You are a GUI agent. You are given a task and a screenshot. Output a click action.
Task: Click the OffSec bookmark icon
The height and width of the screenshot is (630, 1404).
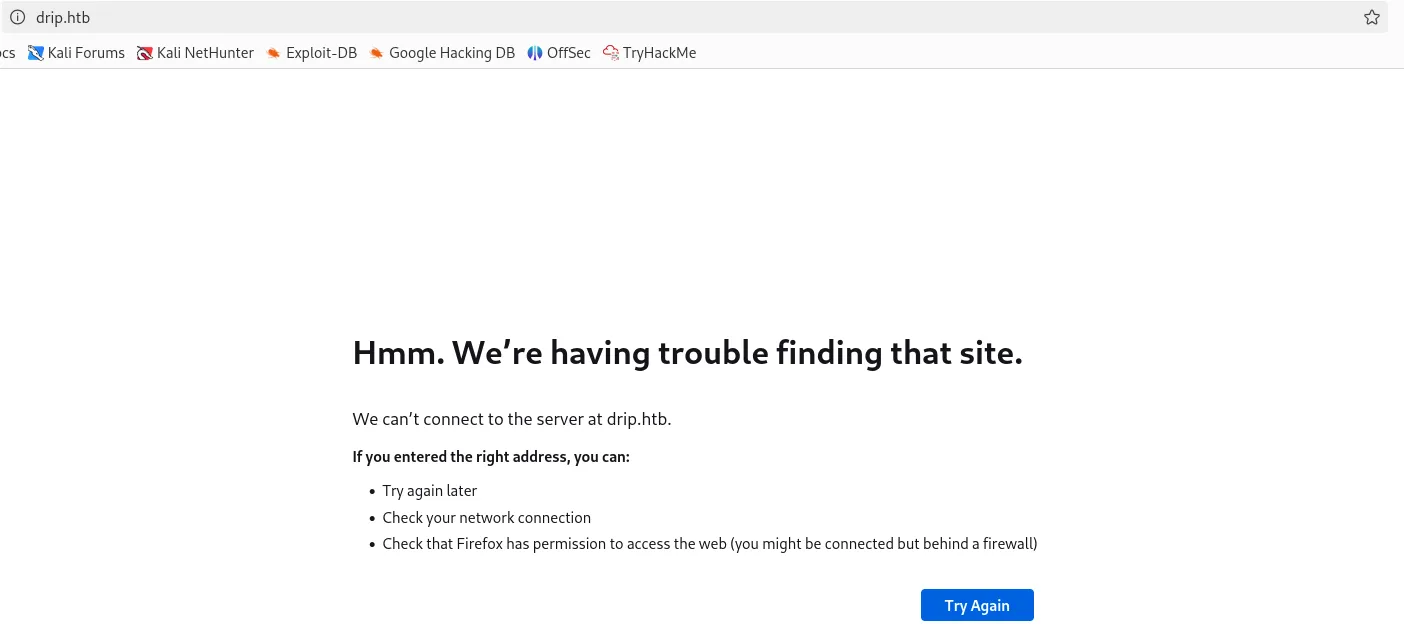point(535,53)
